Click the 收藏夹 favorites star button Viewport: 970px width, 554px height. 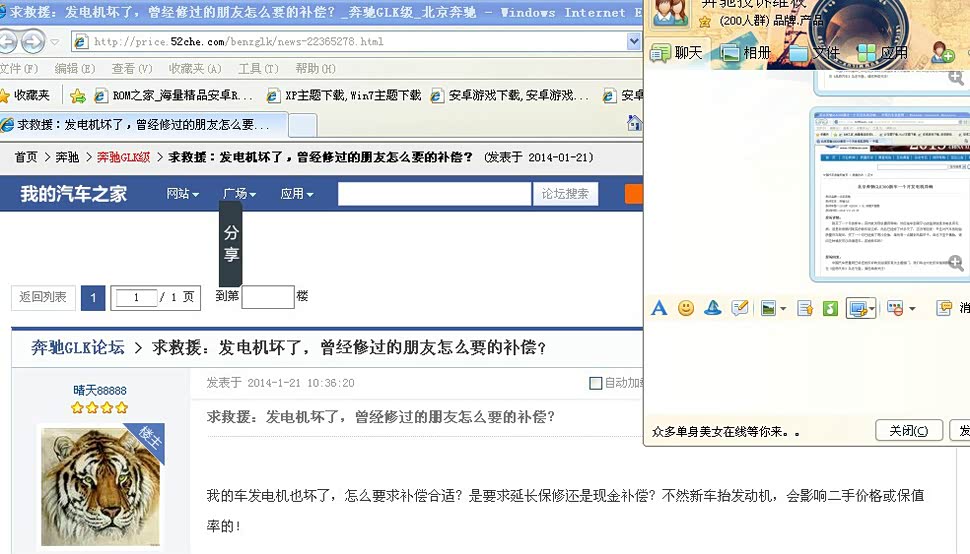coord(25,95)
